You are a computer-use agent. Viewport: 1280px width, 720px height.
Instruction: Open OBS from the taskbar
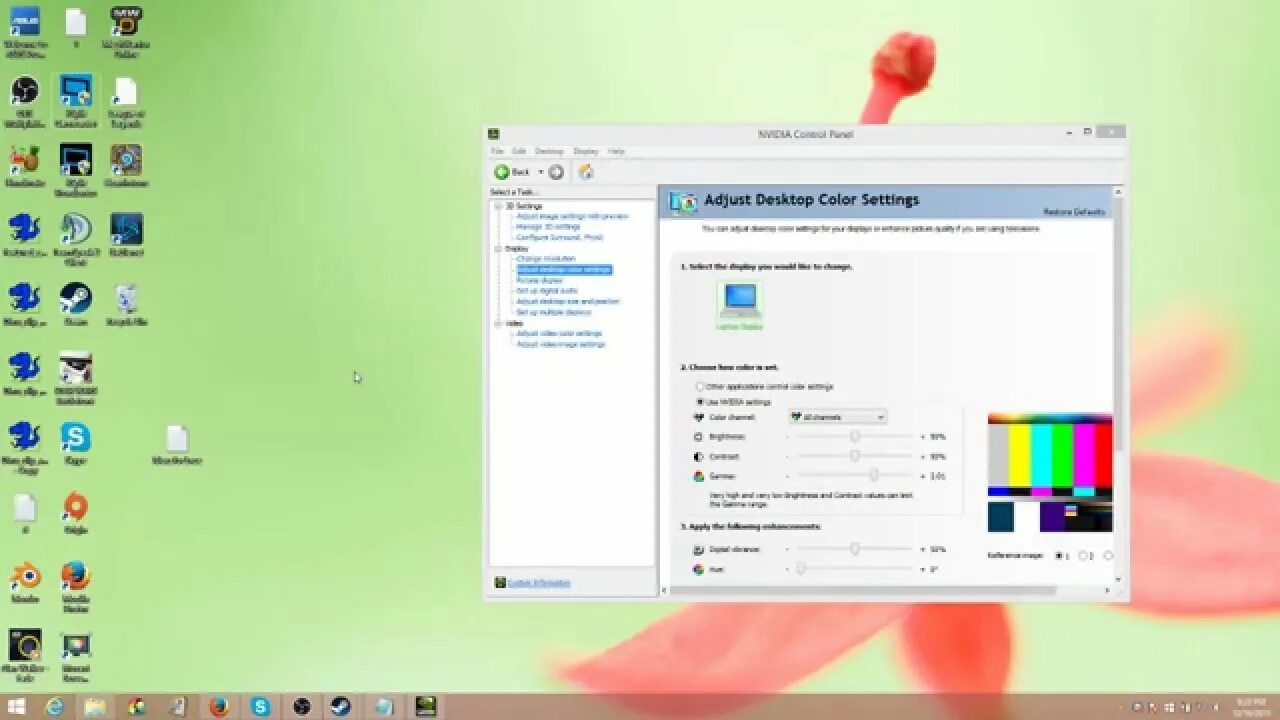[x=301, y=706]
